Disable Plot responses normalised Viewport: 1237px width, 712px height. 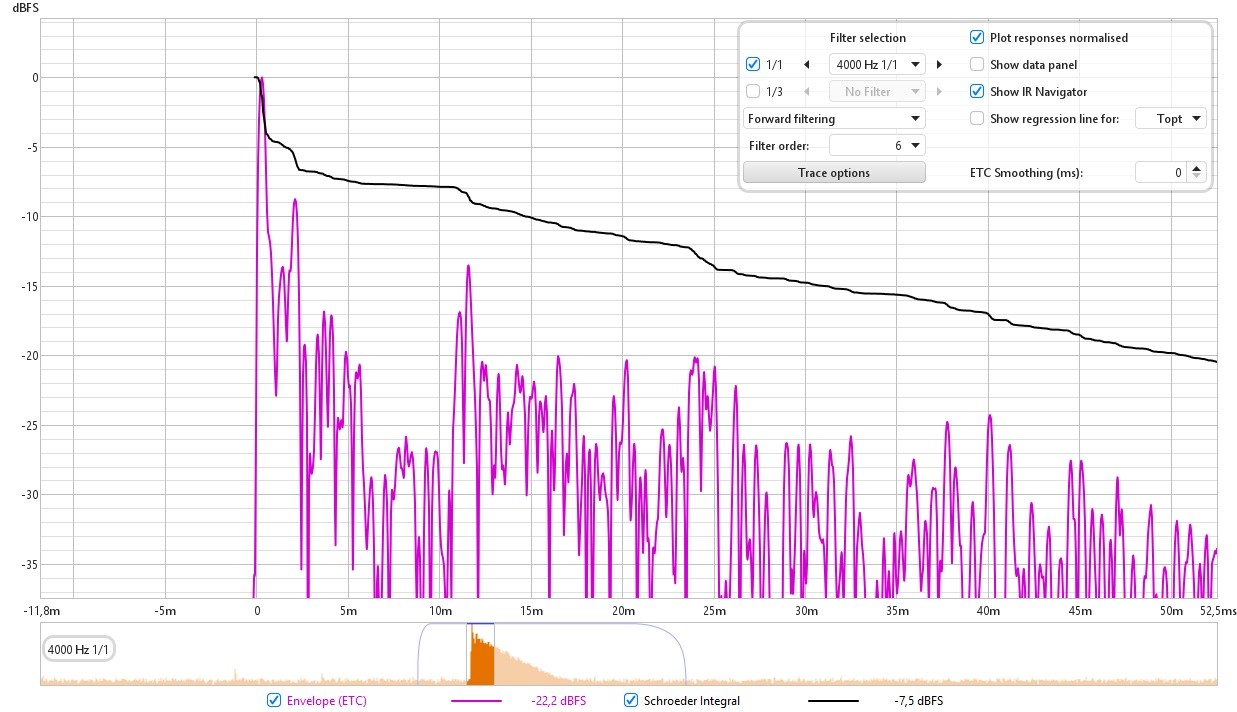point(977,38)
